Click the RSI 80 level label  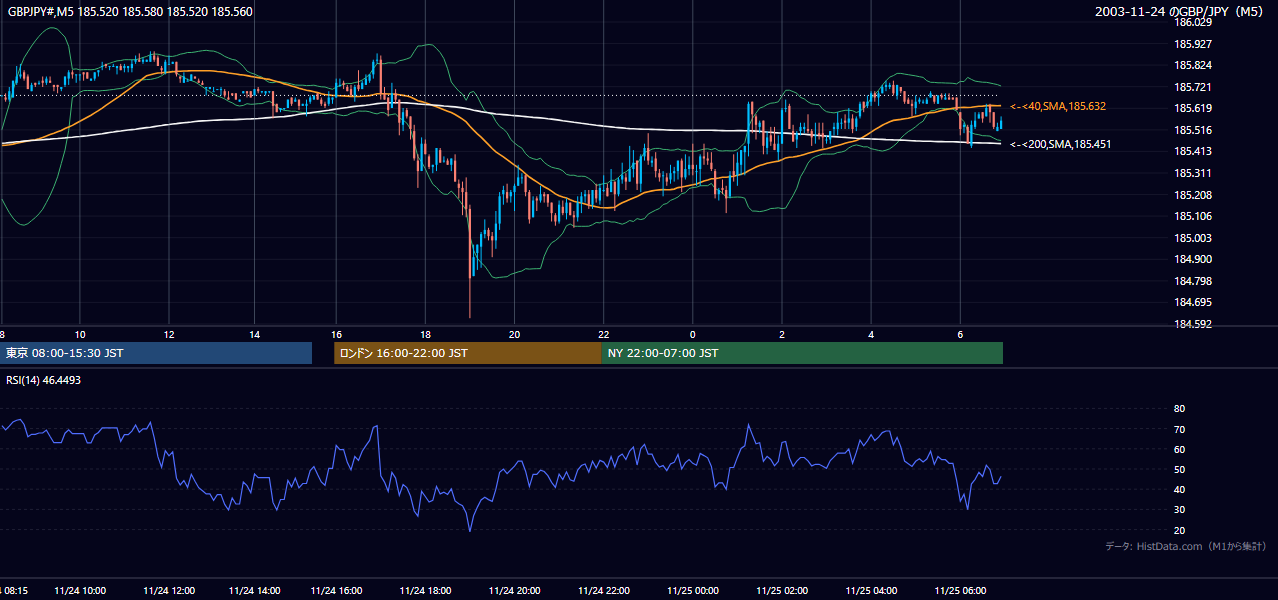(x=1180, y=409)
